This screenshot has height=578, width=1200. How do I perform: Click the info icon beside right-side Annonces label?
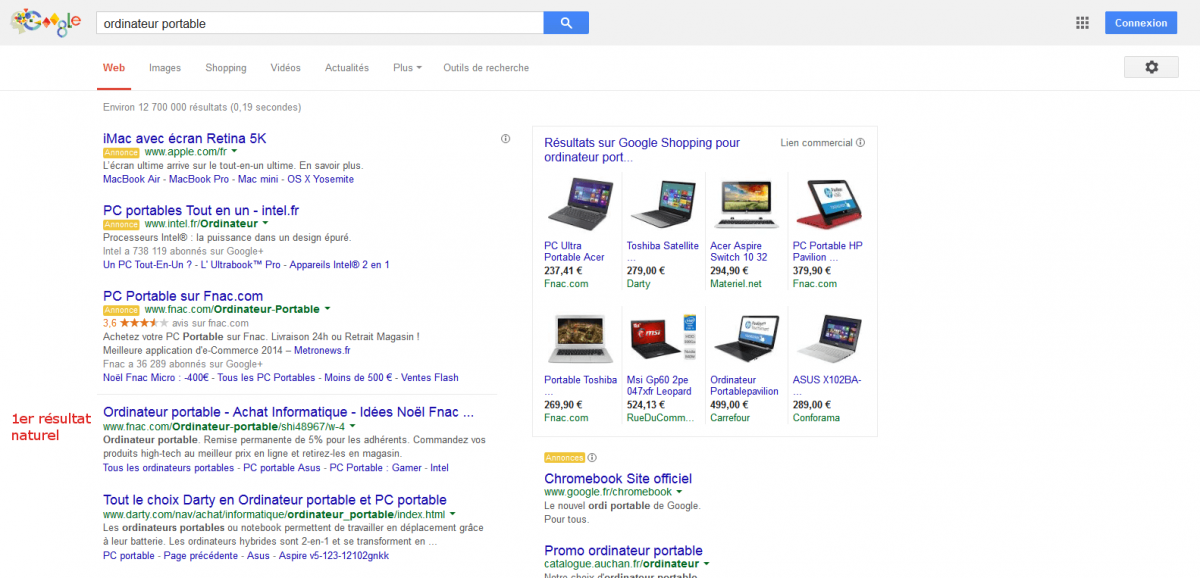[592, 458]
